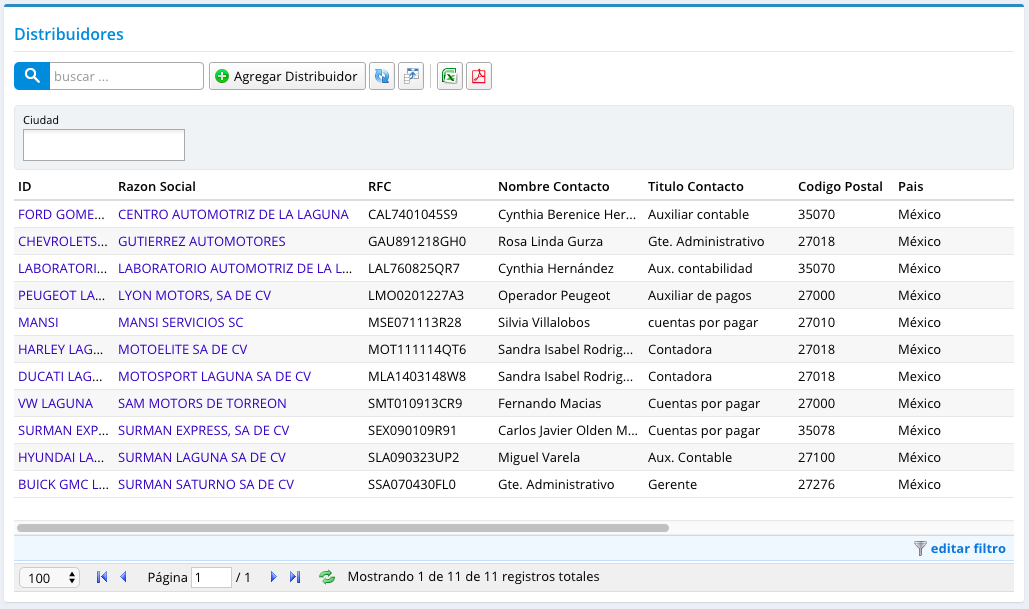Image resolution: width=1029 pixels, height=609 pixels.
Task: Sort by the RFC column header
Action: tap(379, 186)
